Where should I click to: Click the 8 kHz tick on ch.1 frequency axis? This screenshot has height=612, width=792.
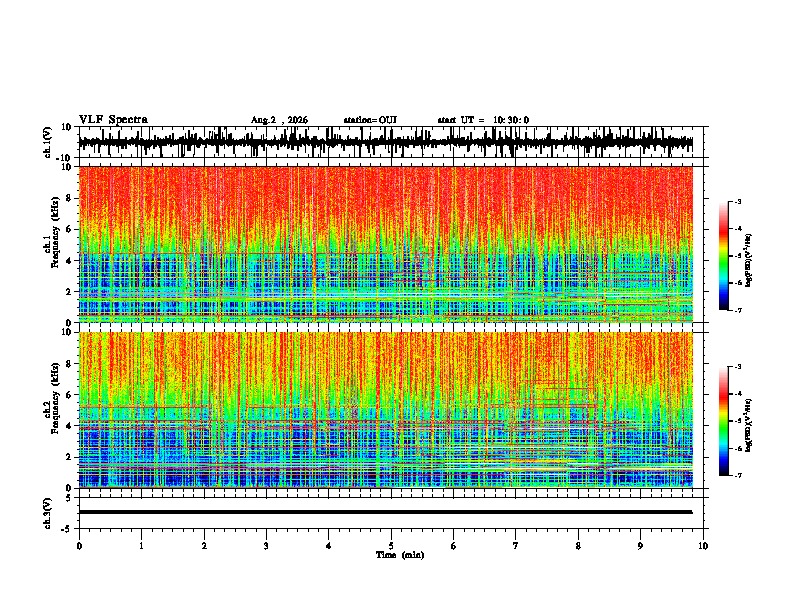[69, 198]
